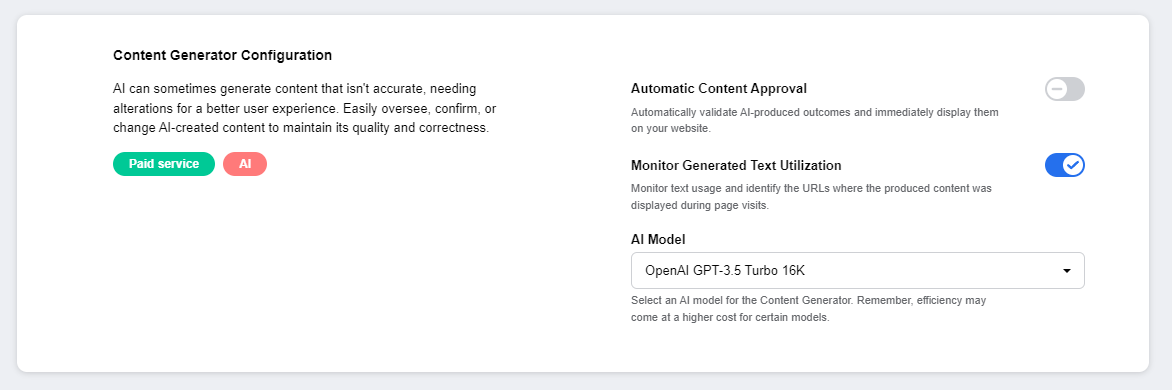Viewport: 1172px width, 390px height.
Task: Click the AI Model field label
Action: click(x=659, y=240)
